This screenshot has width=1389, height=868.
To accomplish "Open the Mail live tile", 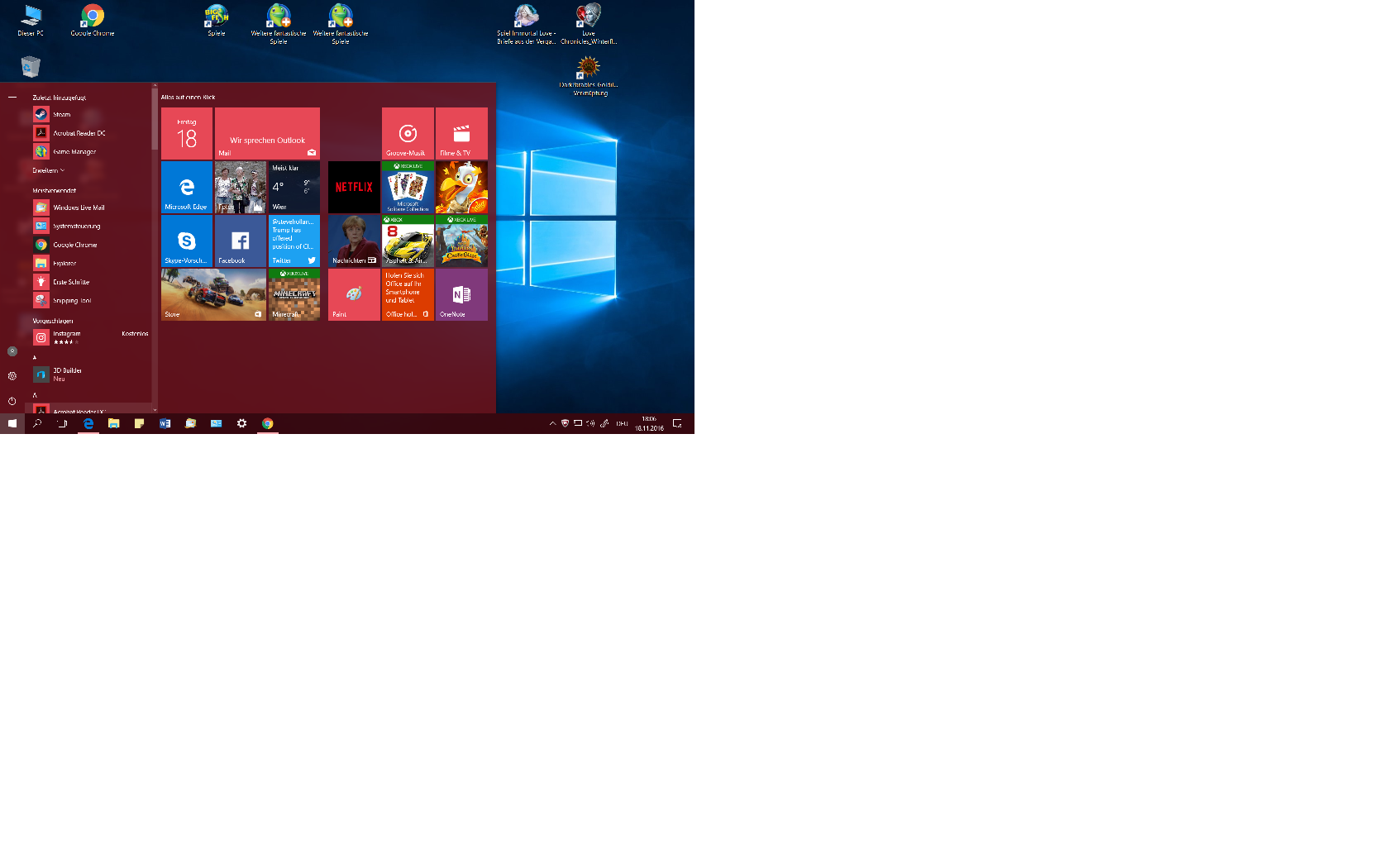I will [x=267, y=133].
